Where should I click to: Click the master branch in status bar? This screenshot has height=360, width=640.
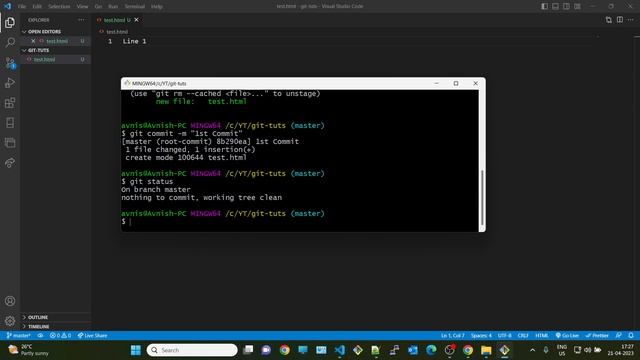pyautogui.click(x=19, y=336)
